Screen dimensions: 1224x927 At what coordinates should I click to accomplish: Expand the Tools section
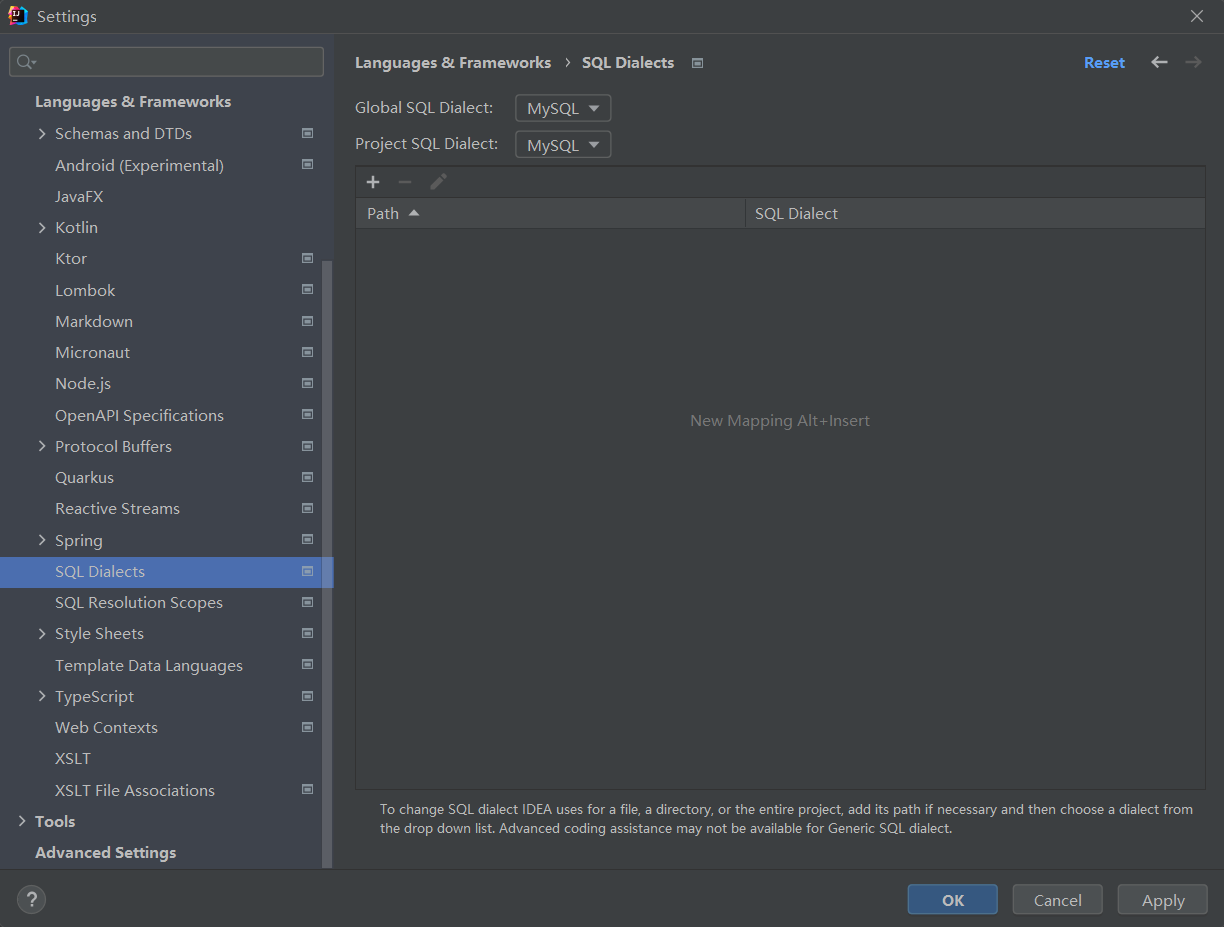pos(22,821)
